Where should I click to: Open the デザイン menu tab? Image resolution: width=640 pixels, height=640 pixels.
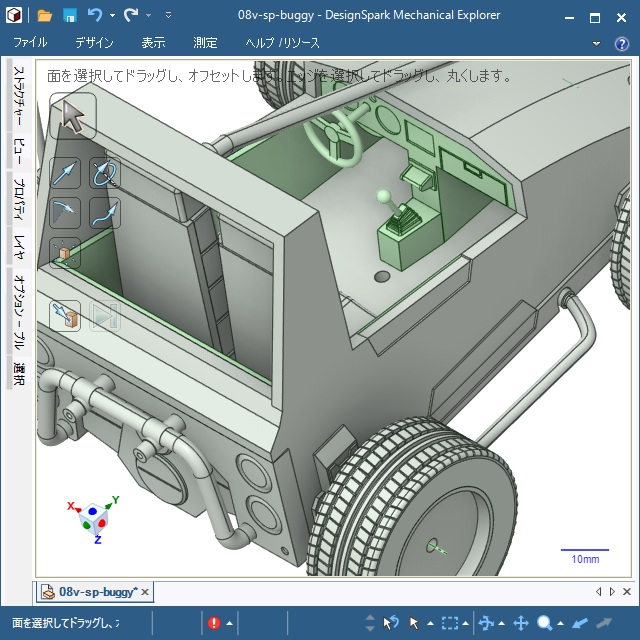(94, 43)
